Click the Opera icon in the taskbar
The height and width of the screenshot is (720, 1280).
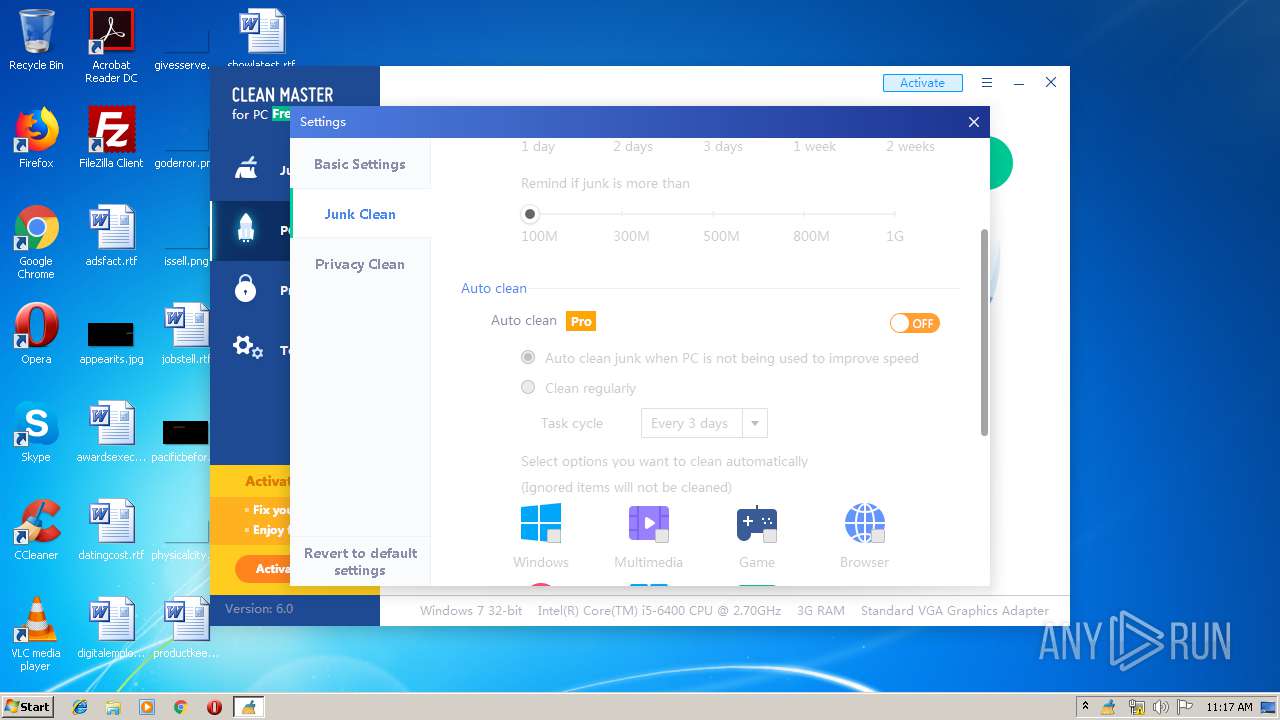[214, 707]
